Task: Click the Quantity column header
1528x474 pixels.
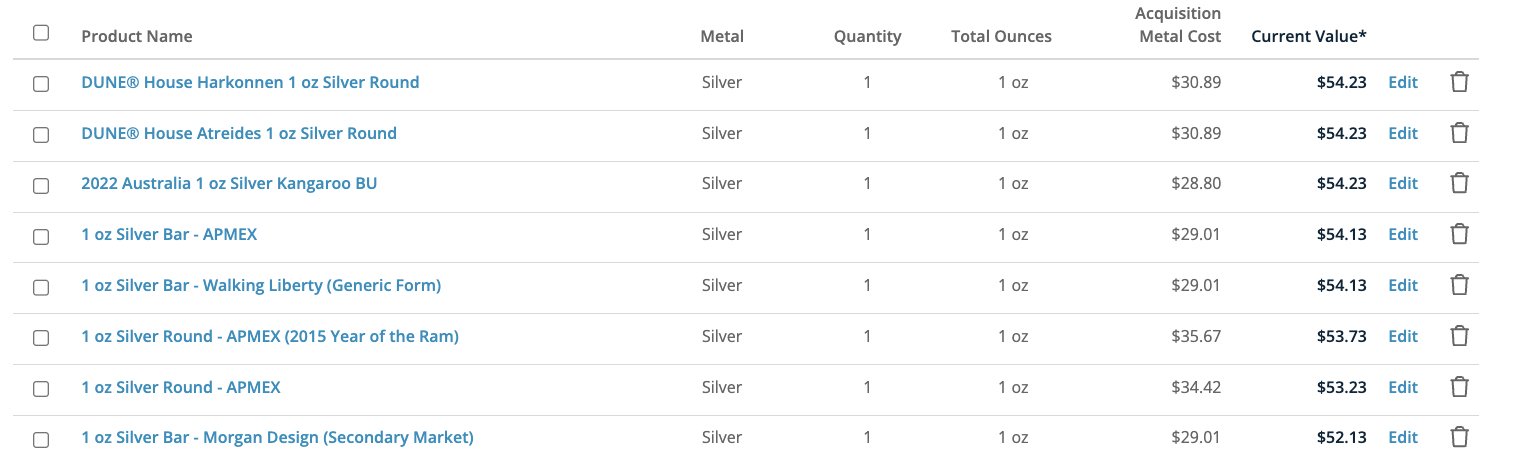Action: (x=867, y=36)
